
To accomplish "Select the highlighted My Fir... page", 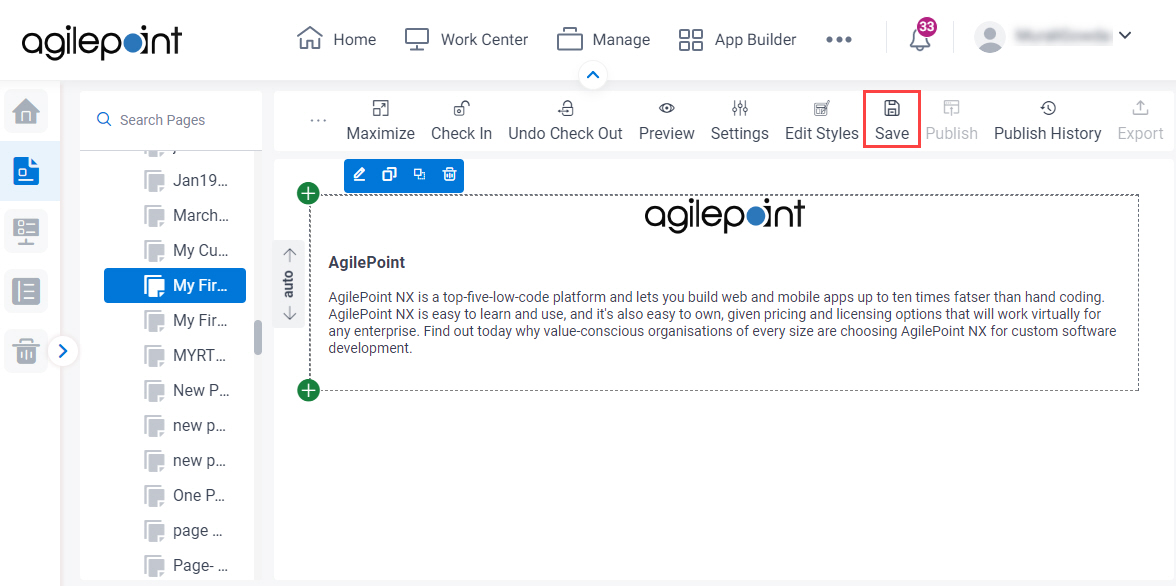I will 175,285.
